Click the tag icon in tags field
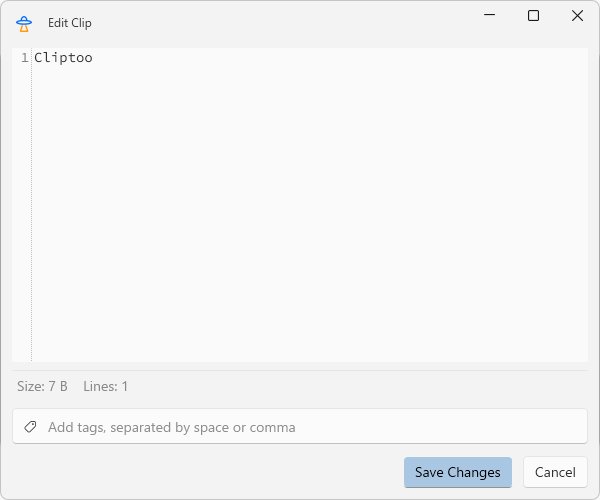 click(x=30, y=427)
